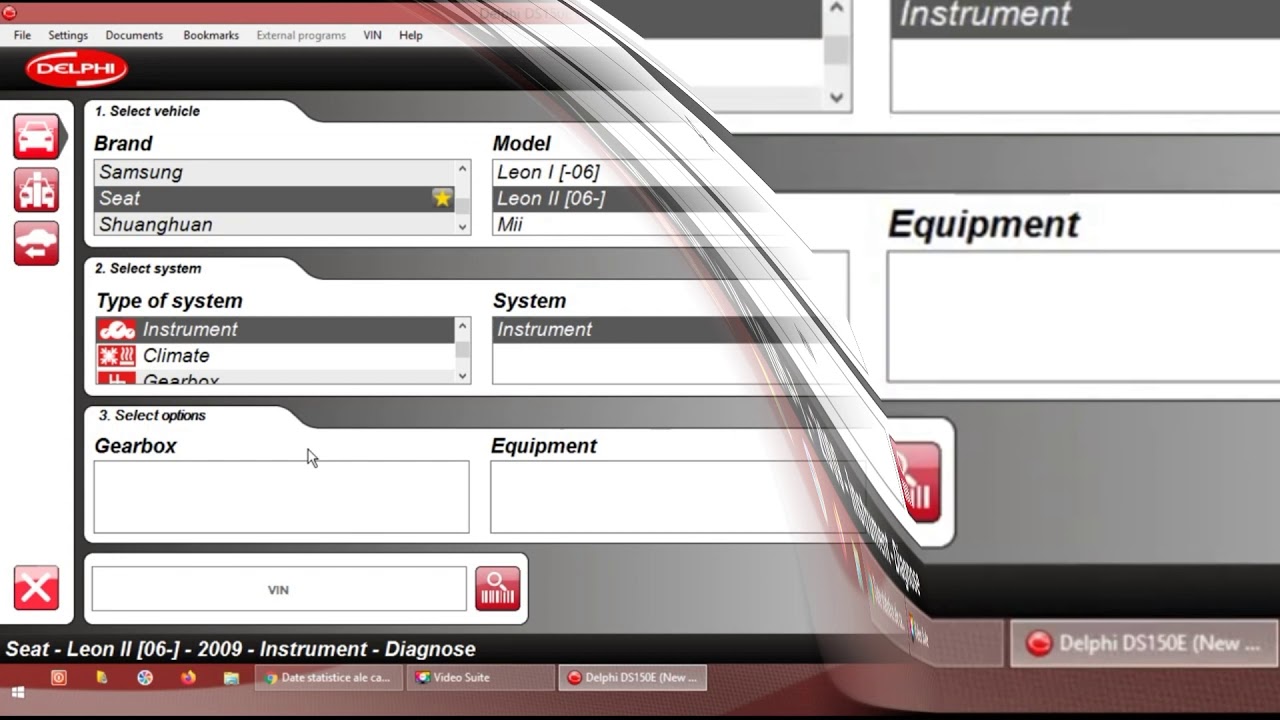Select Samsung in Brand list
This screenshot has height=720, width=1280.
pos(274,172)
